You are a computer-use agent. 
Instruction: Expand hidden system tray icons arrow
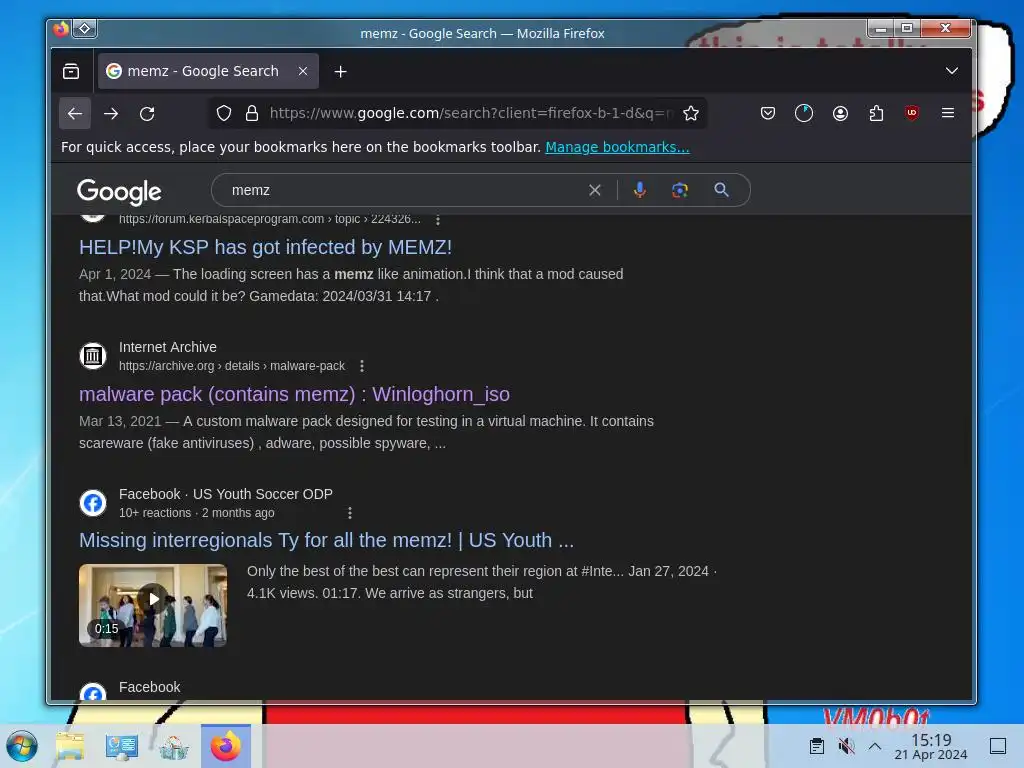875,746
